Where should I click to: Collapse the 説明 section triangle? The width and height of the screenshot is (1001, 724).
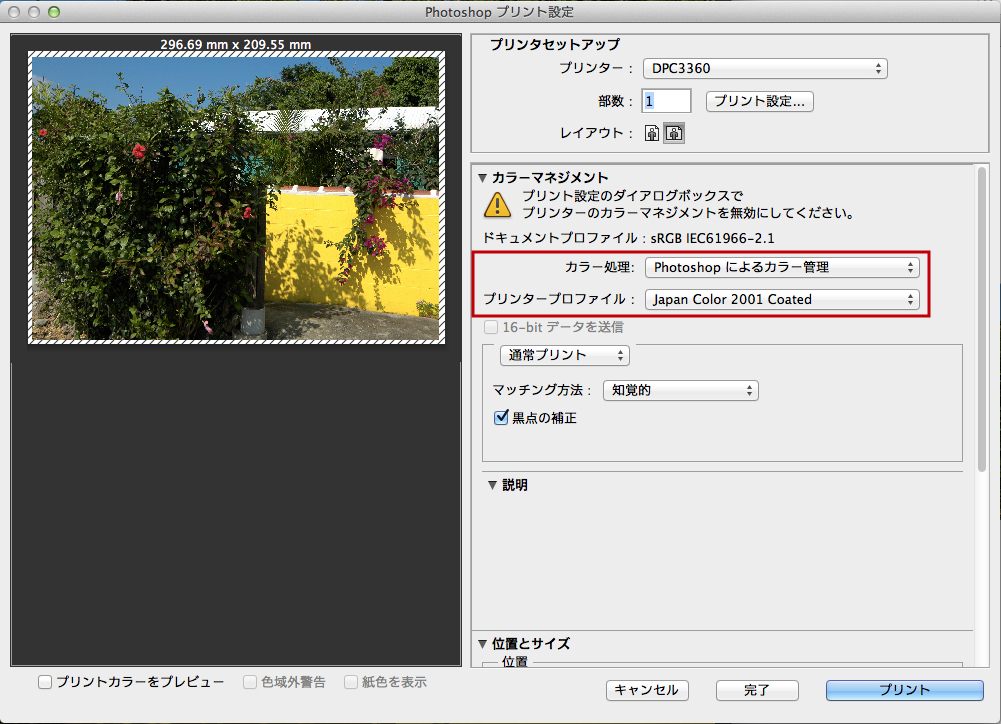pos(492,485)
